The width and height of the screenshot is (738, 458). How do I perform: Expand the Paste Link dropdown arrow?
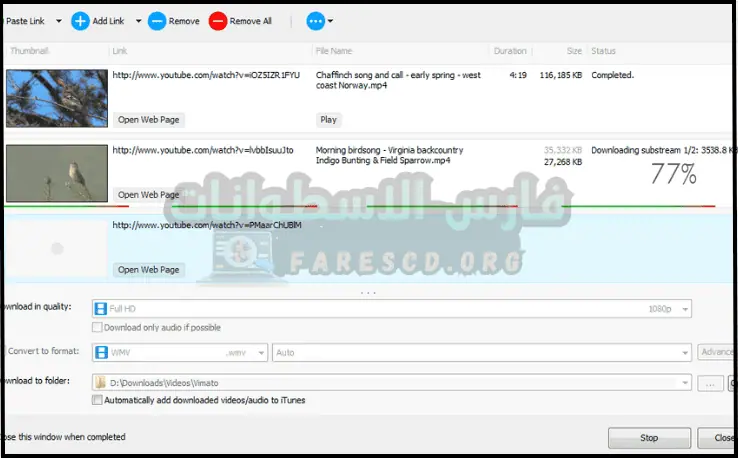58,21
